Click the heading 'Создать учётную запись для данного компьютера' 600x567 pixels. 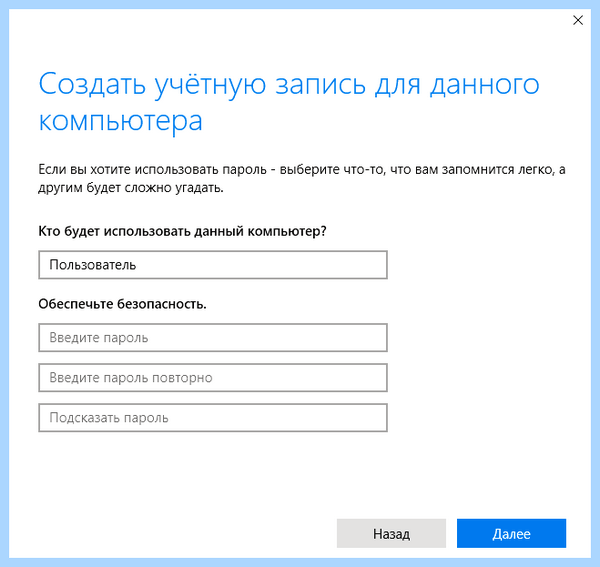click(x=289, y=102)
